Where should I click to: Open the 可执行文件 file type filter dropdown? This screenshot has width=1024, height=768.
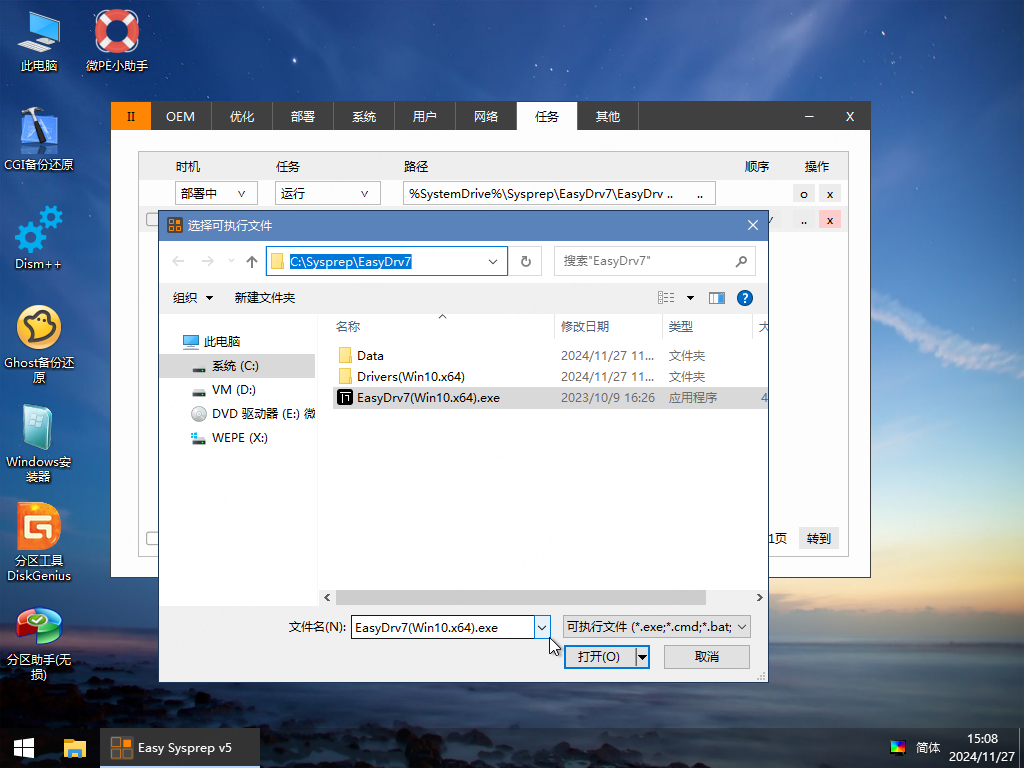point(656,627)
